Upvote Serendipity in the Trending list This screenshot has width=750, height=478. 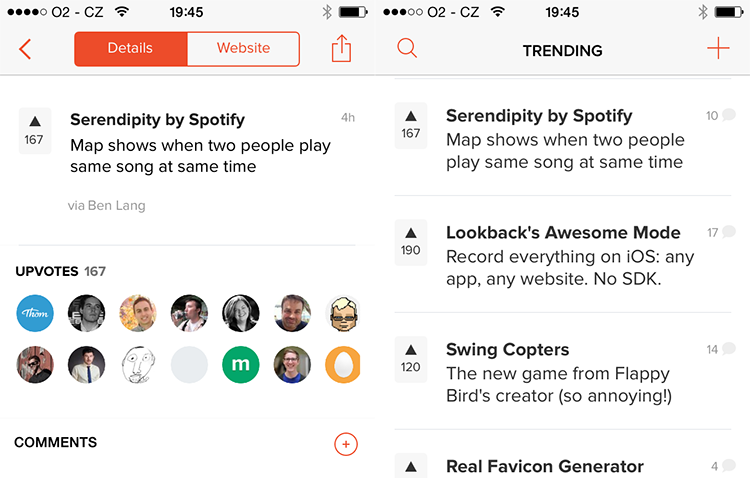411,125
